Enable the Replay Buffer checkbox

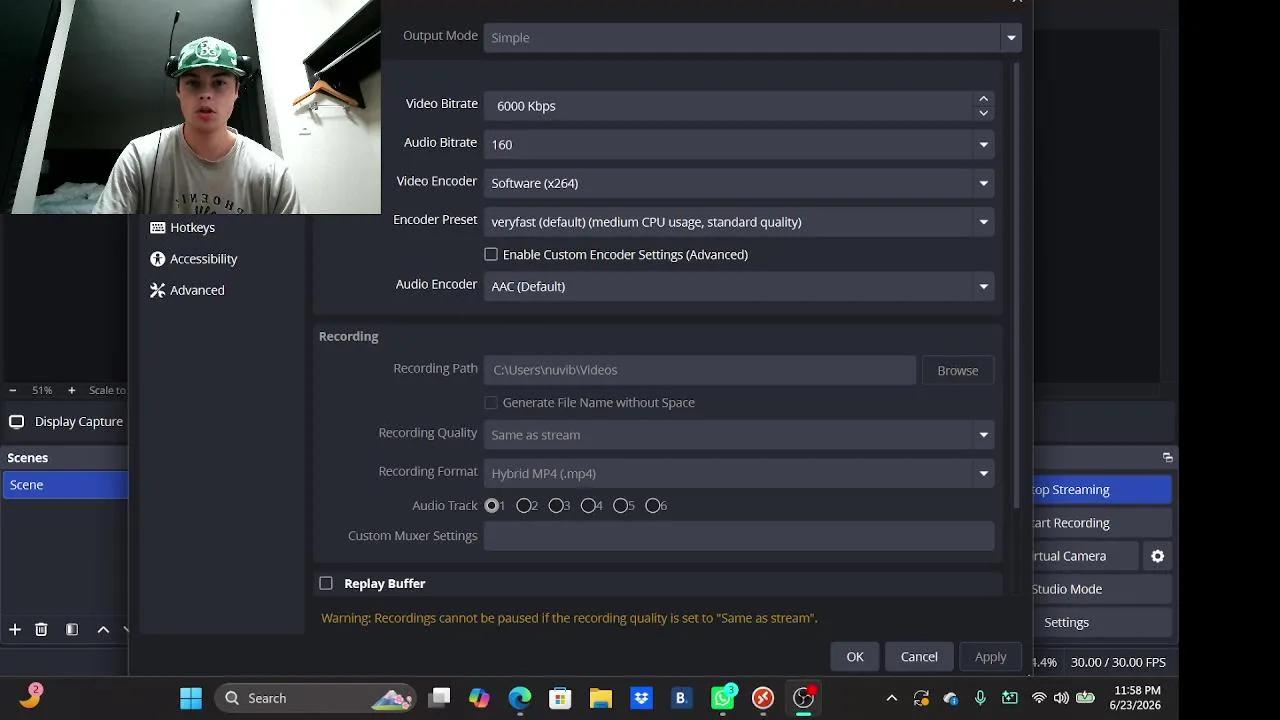point(326,583)
